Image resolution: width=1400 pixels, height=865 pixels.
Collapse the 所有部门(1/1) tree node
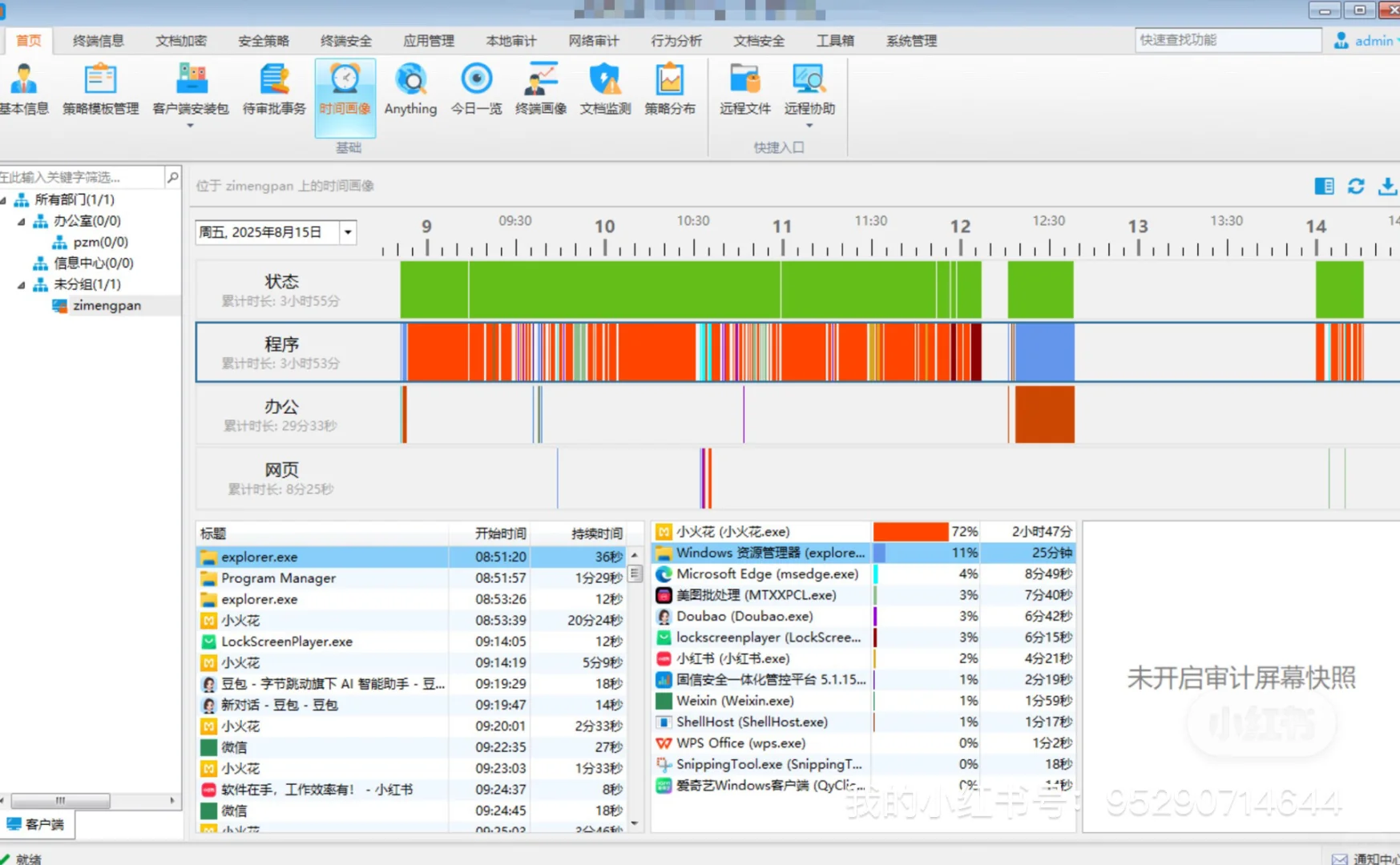pos(5,199)
